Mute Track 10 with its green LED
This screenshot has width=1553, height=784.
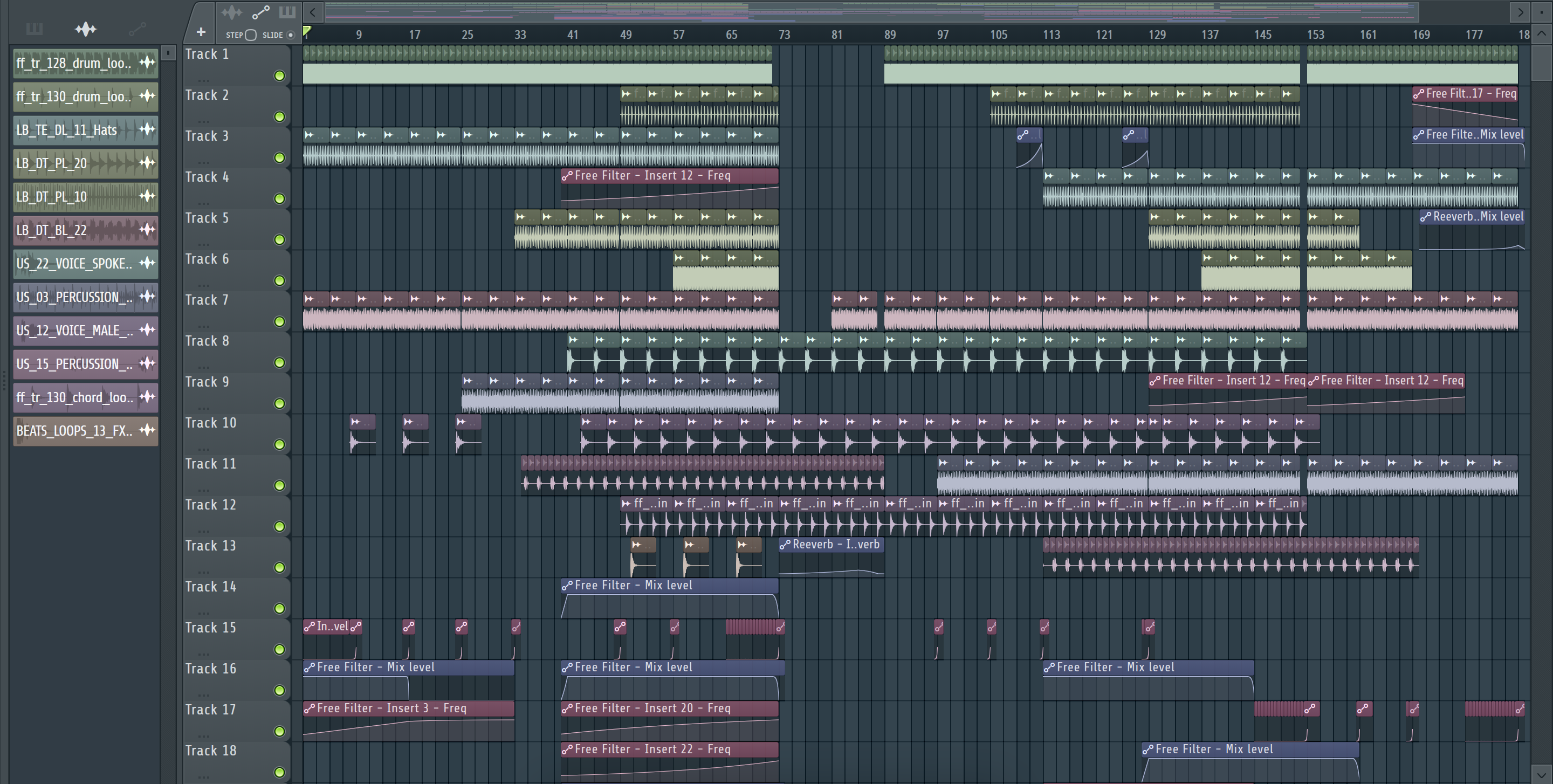[x=279, y=445]
